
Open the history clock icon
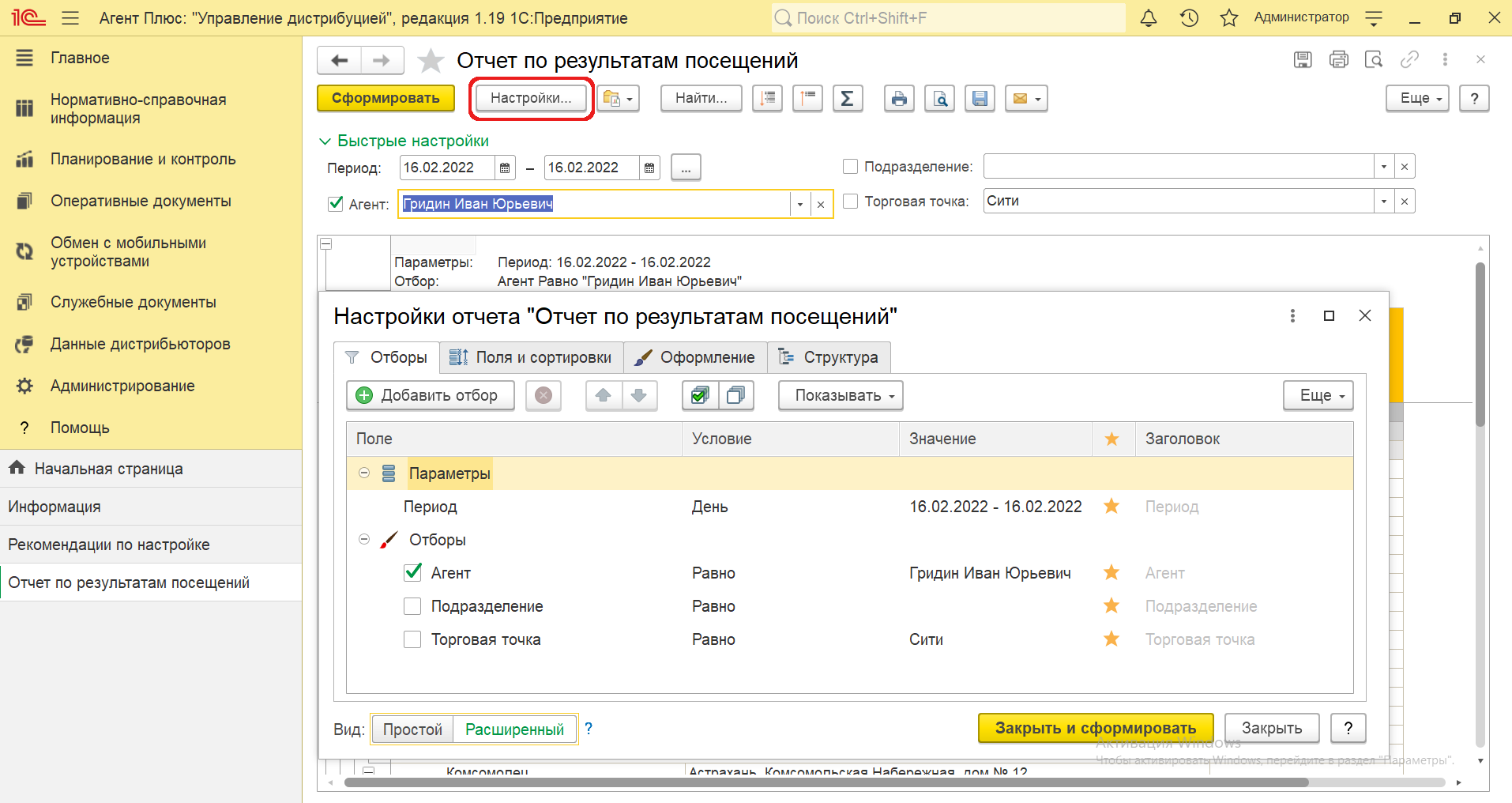(1189, 18)
